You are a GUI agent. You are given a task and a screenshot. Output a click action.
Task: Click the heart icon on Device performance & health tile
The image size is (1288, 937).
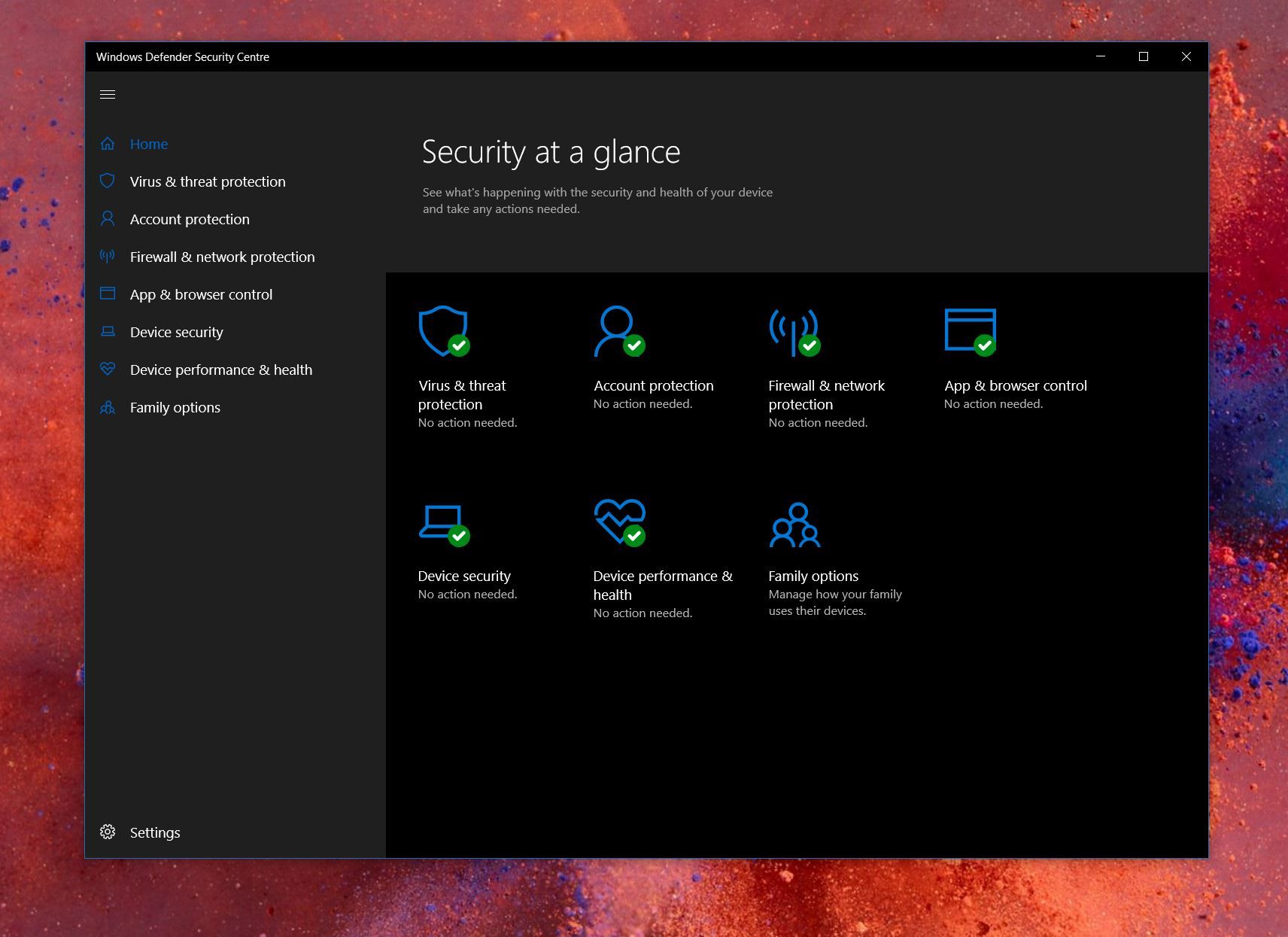[619, 523]
